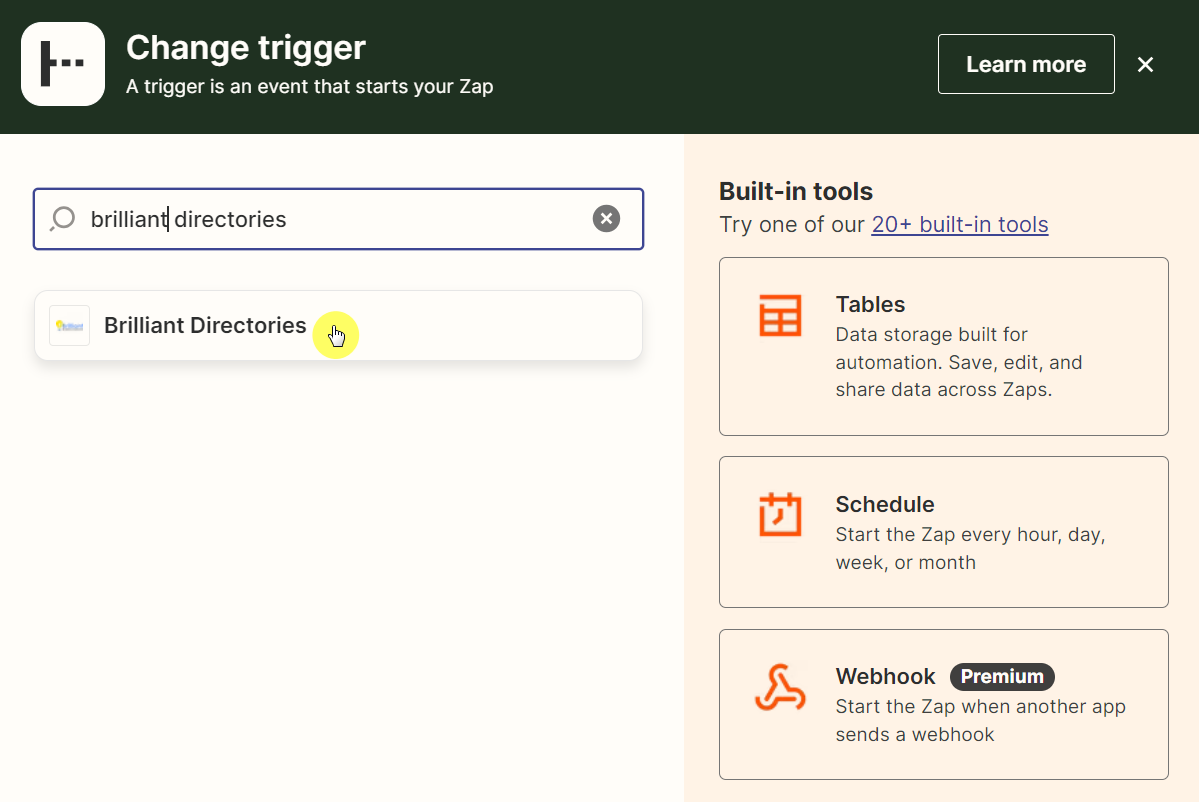Click the Webhook description text
Image resolution: width=1199 pixels, height=802 pixels.
[x=980, y=720]
